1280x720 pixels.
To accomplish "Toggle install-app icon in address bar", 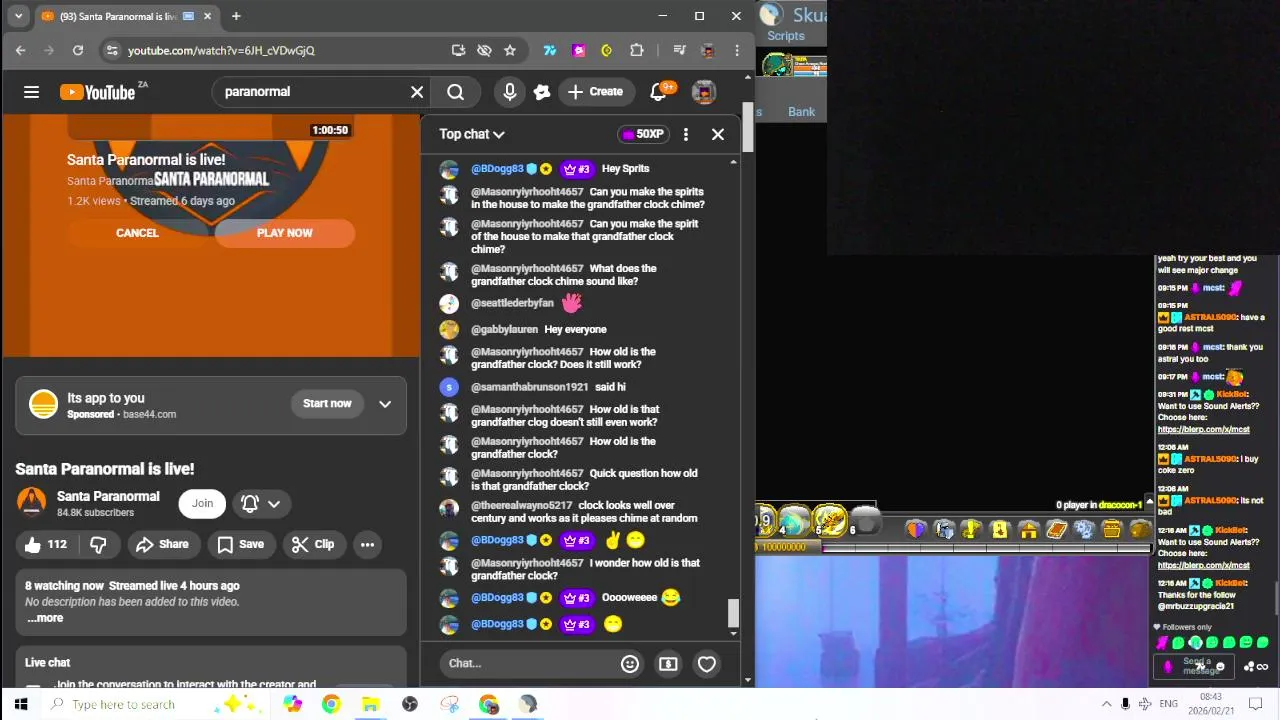I will (458, 50).
